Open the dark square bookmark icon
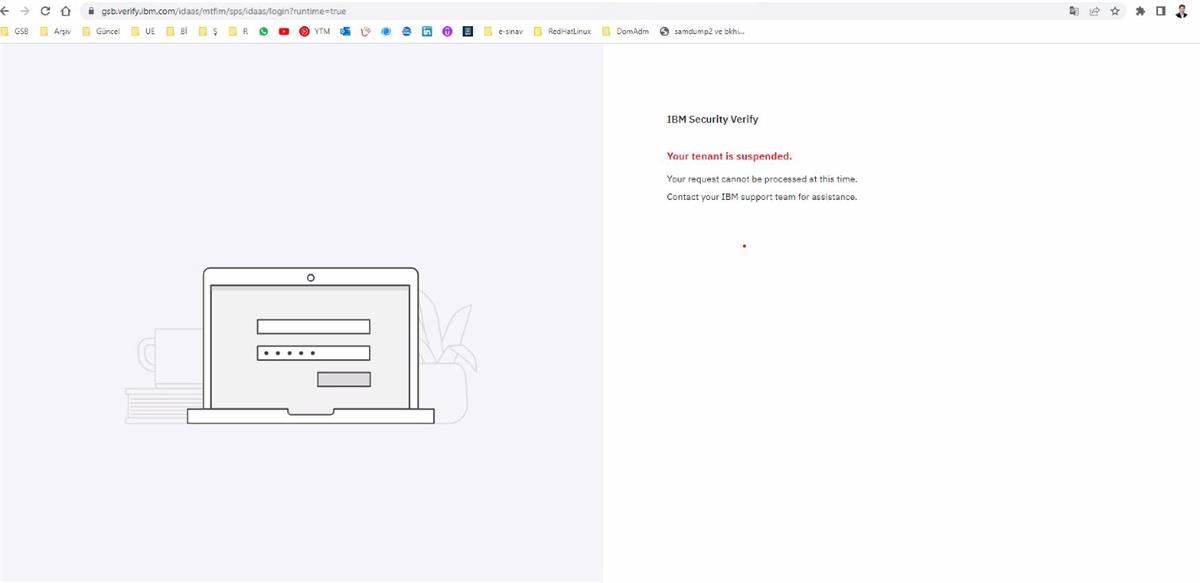This screenshot has height=583, width=1200. 467,31
